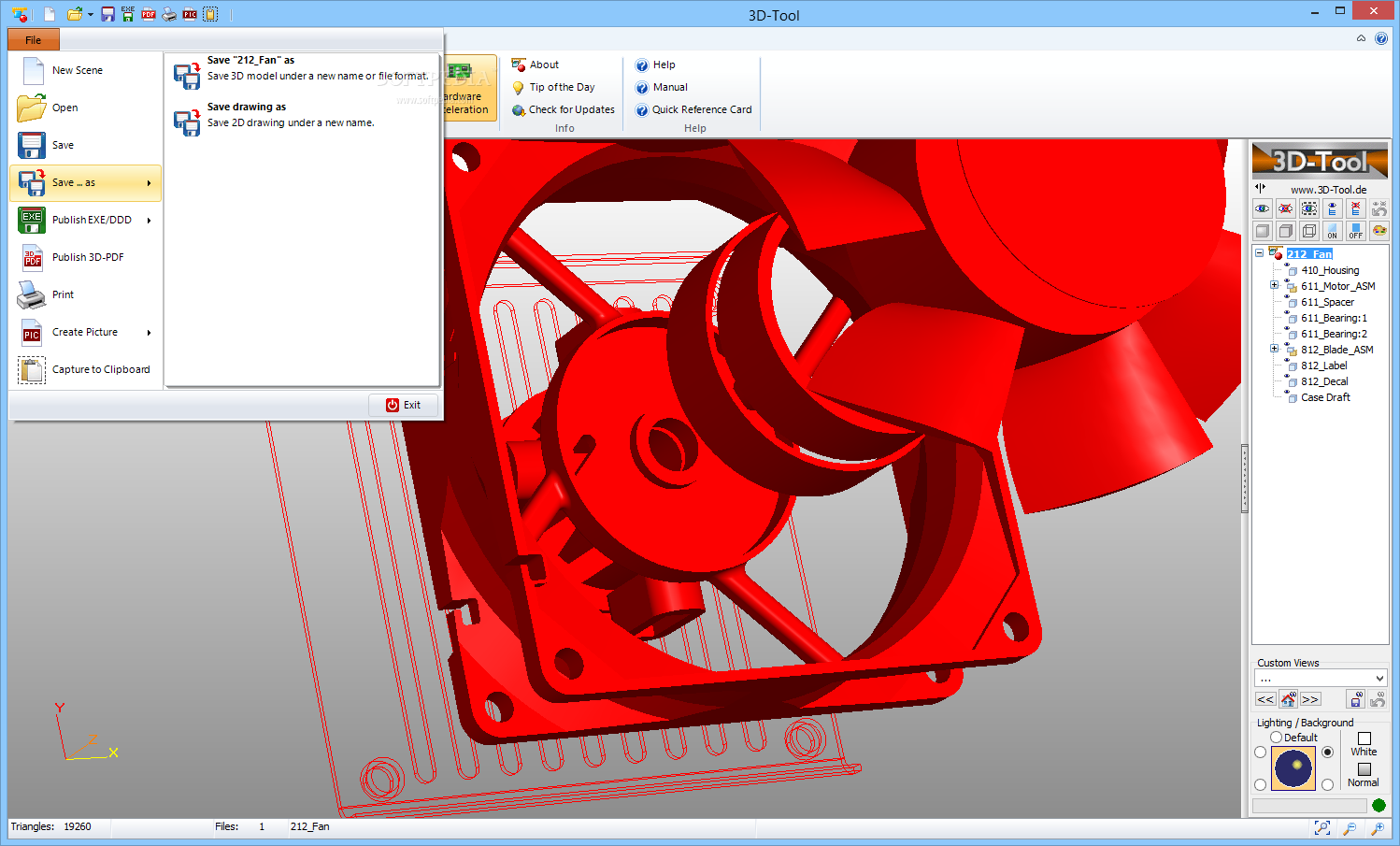Open the dropdown arrow beside the open folder icon

click(91, 14)
